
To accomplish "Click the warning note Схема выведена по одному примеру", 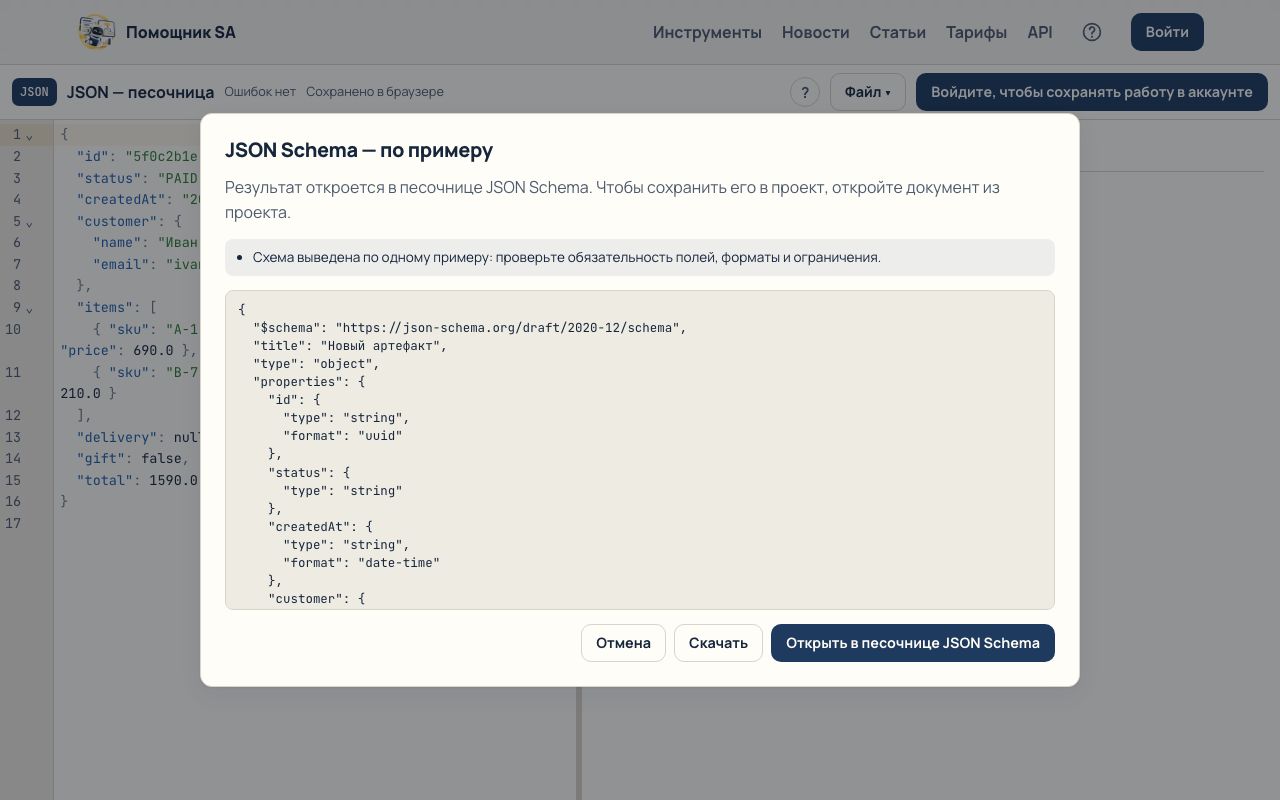I will pyautogui.click(x=640, y=257).
